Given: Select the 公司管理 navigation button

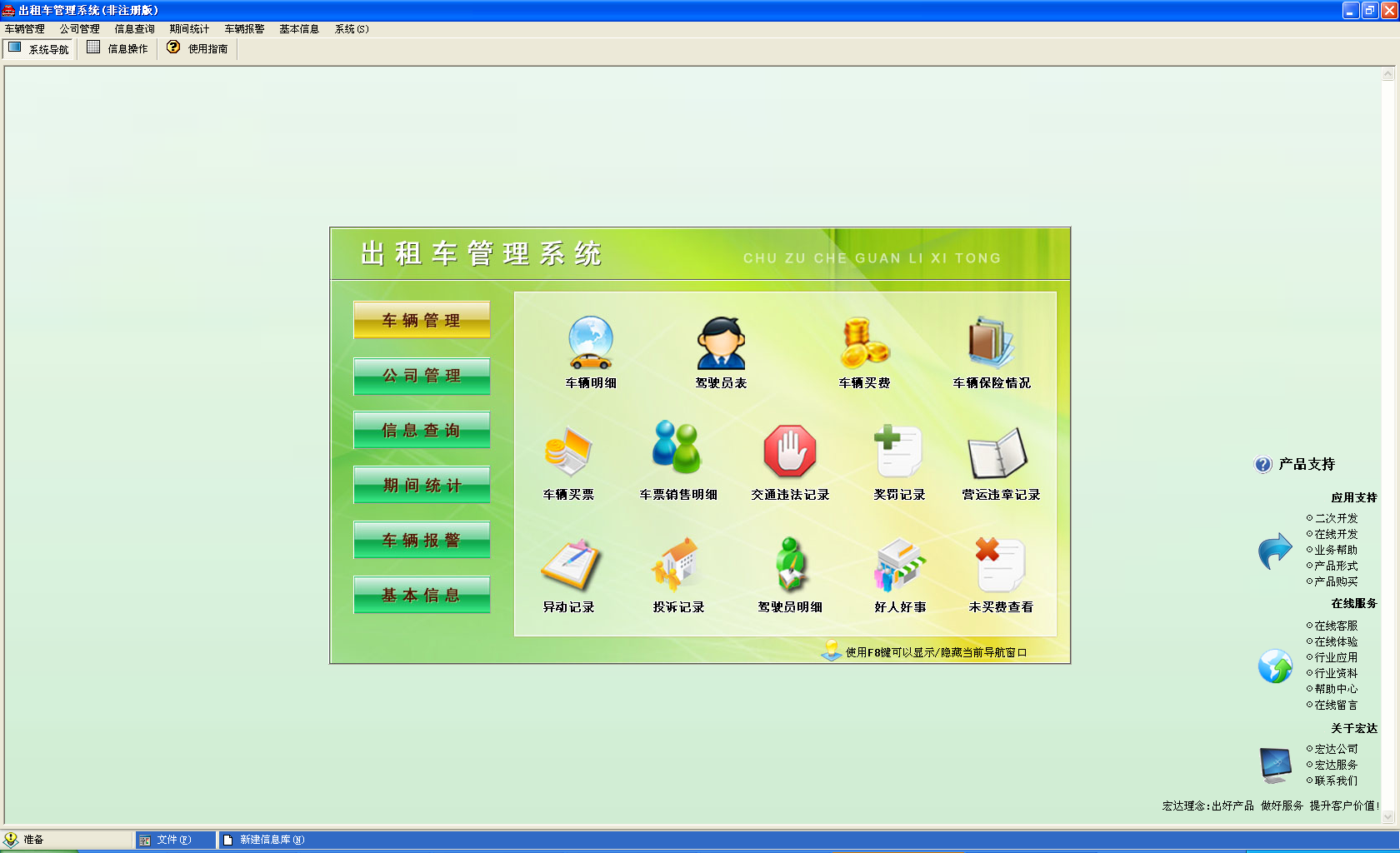Looking at the screenshot, I should [x=422, y=376].
